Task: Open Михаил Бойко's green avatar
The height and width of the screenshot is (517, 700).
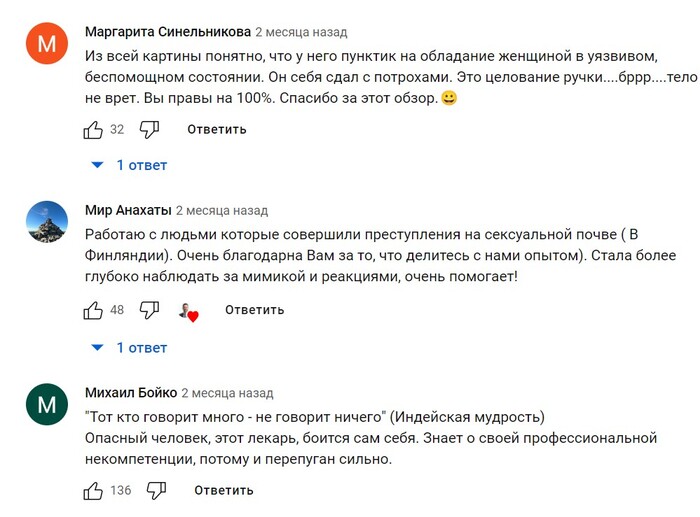Action: (47, 404)
